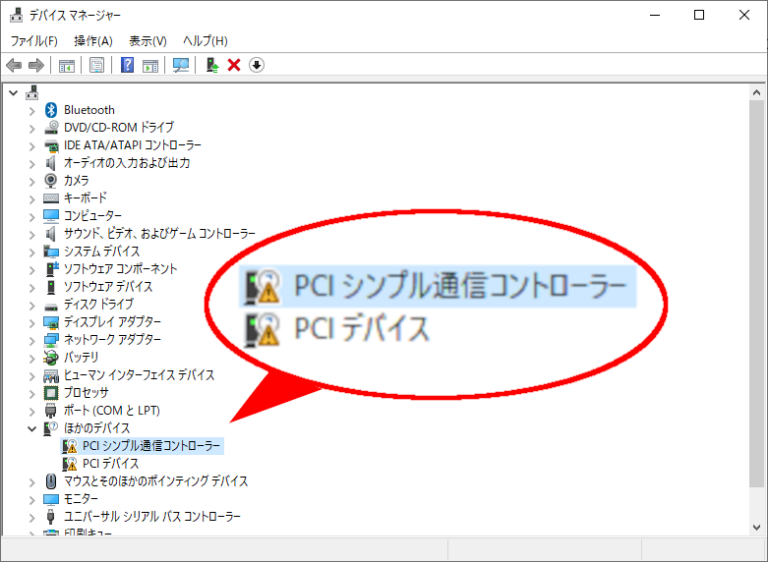
Task: Click the プロセッサ chip icon
Action: (51, 392)
